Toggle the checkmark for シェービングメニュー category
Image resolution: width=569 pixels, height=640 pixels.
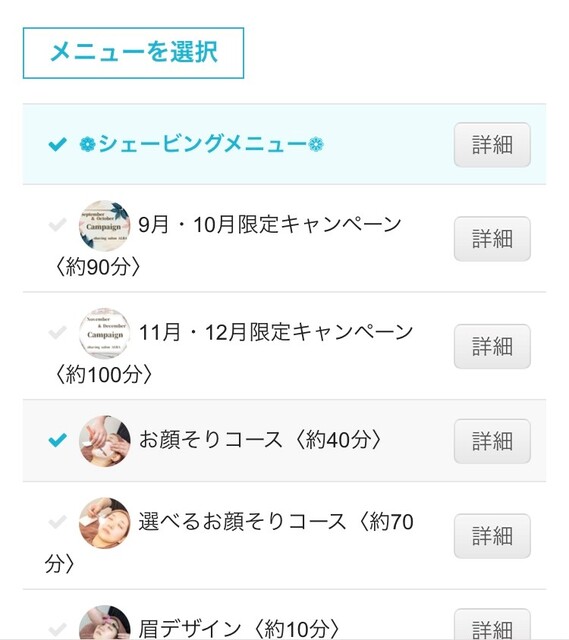[x=57, y=144]
